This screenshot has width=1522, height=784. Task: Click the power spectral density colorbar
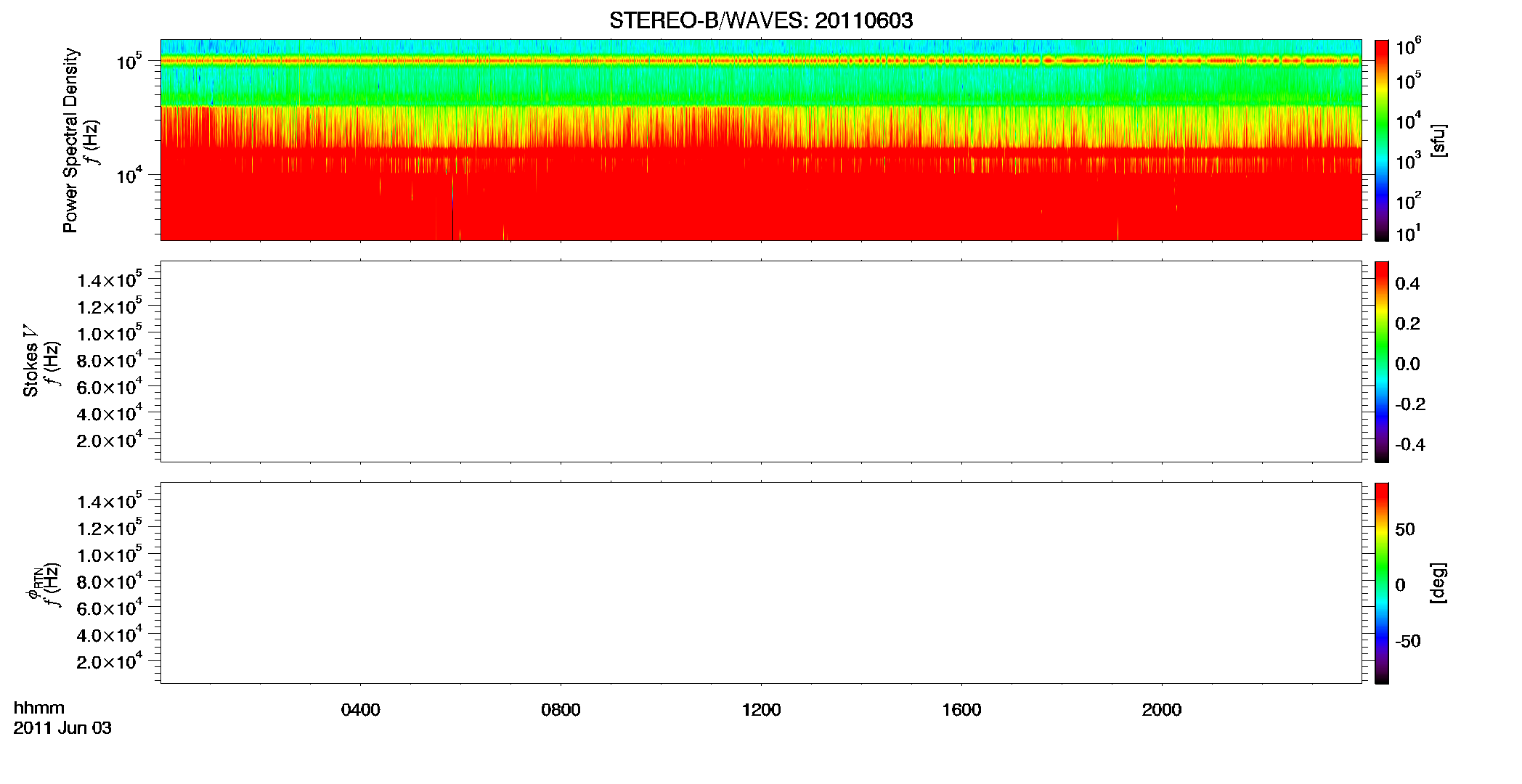click(1381, 140)
